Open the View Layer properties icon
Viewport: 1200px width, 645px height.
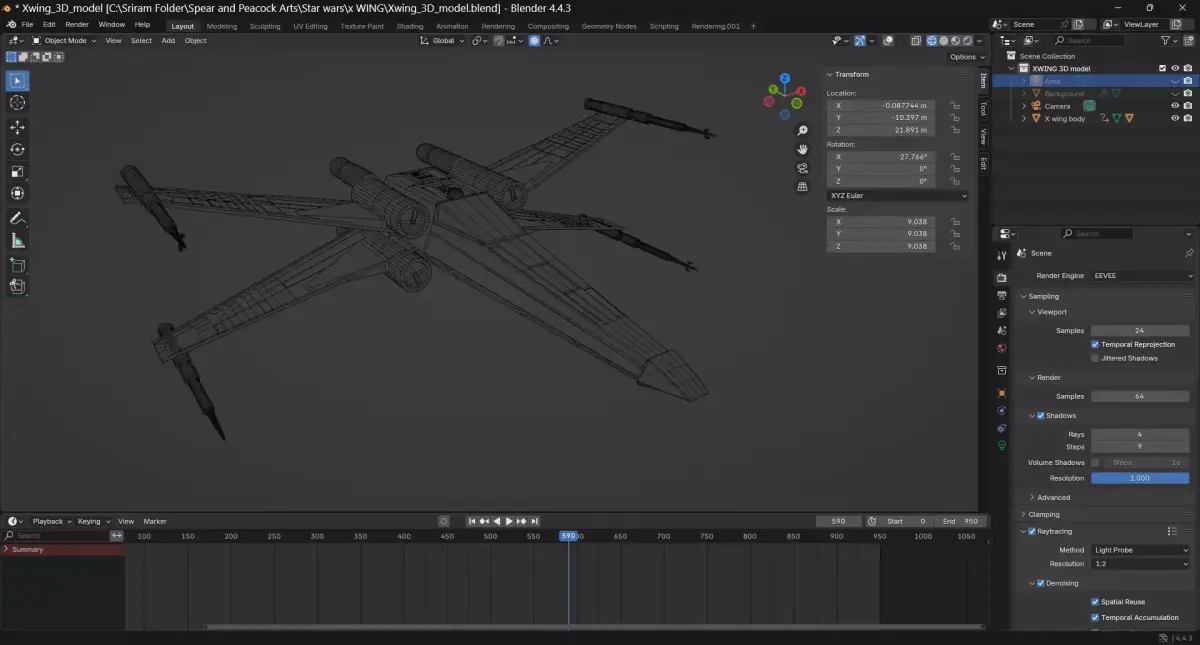(1002, 313)
